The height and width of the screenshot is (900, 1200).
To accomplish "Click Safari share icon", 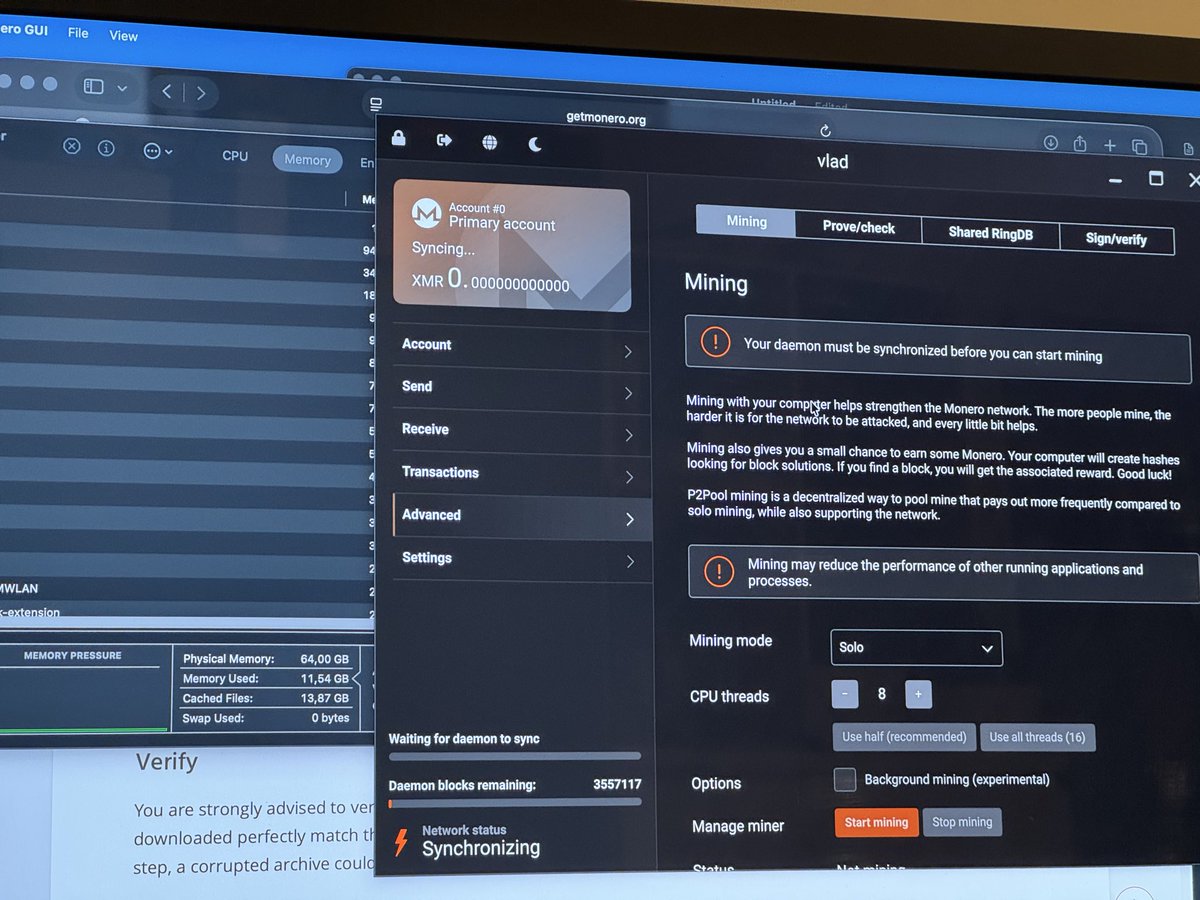I will tap(1080, 144).
